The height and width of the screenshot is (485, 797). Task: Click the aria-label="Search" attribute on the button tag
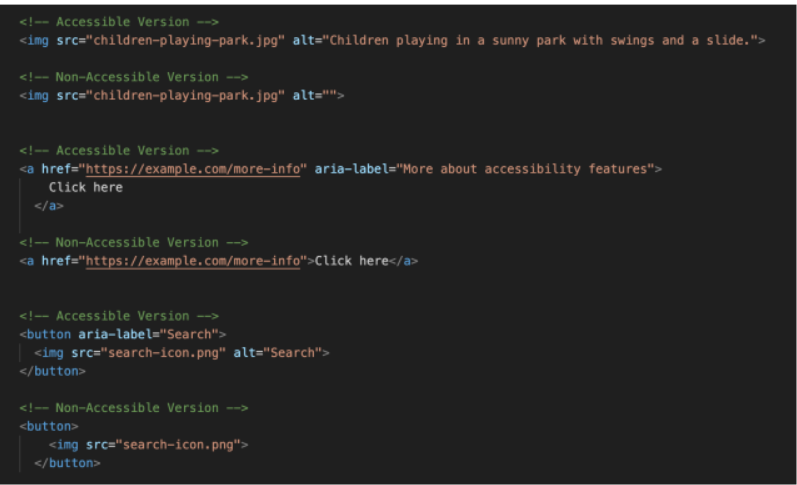[152, 334]
